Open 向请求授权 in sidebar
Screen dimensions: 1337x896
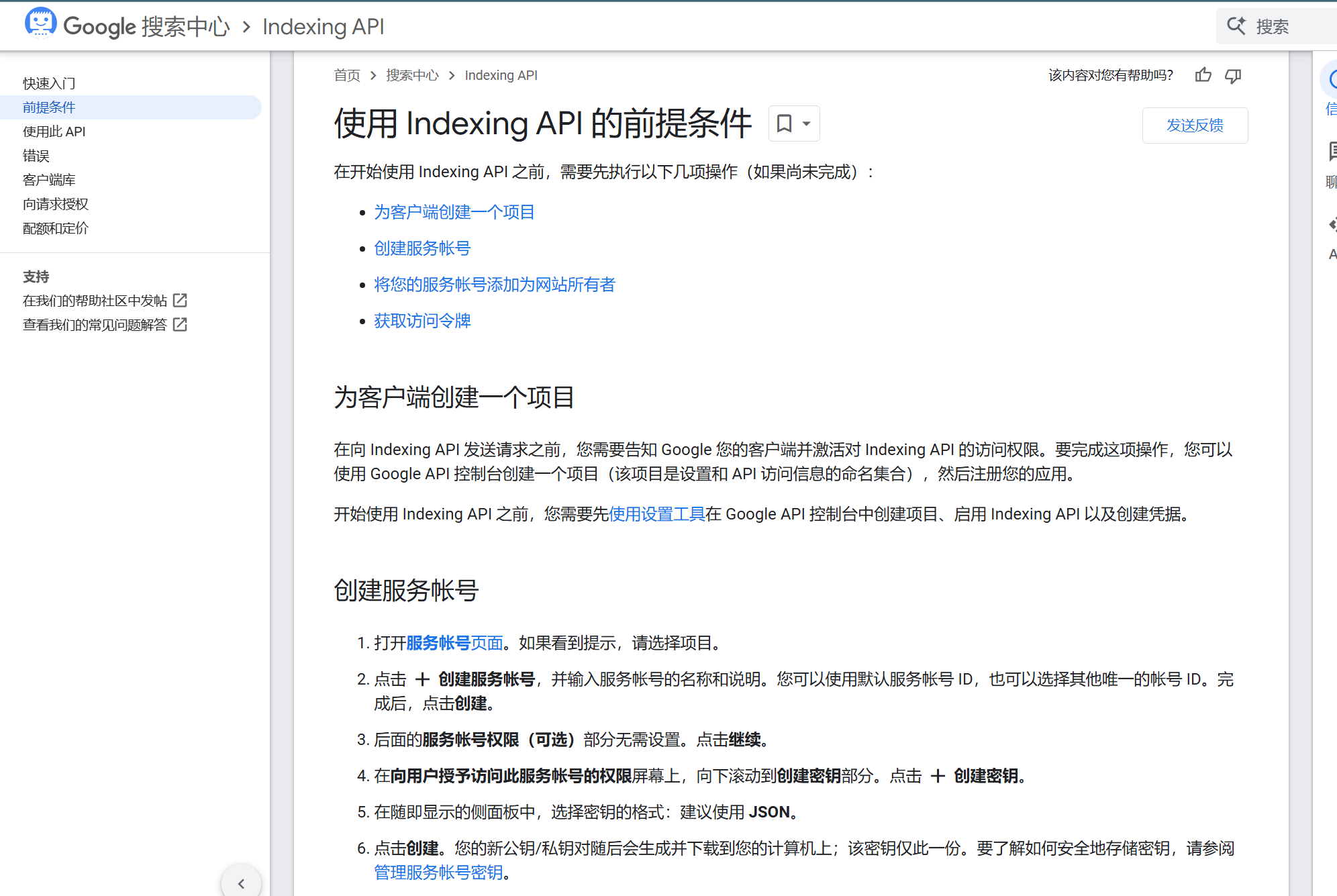coord(56,204)
